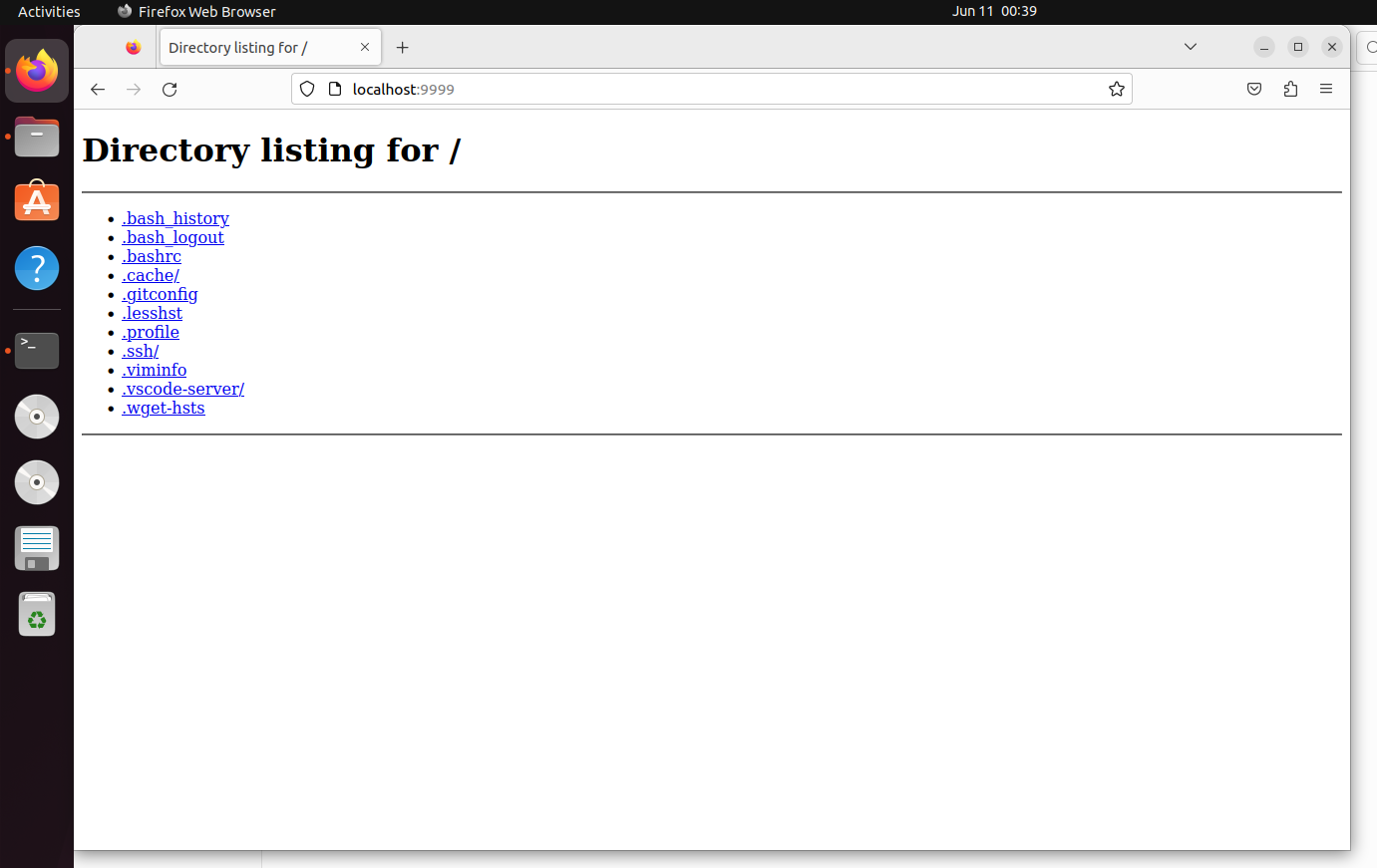Open the Save to Pocket icon
The width and height of the screenshot is (1377, 868).
point(1254,90)
